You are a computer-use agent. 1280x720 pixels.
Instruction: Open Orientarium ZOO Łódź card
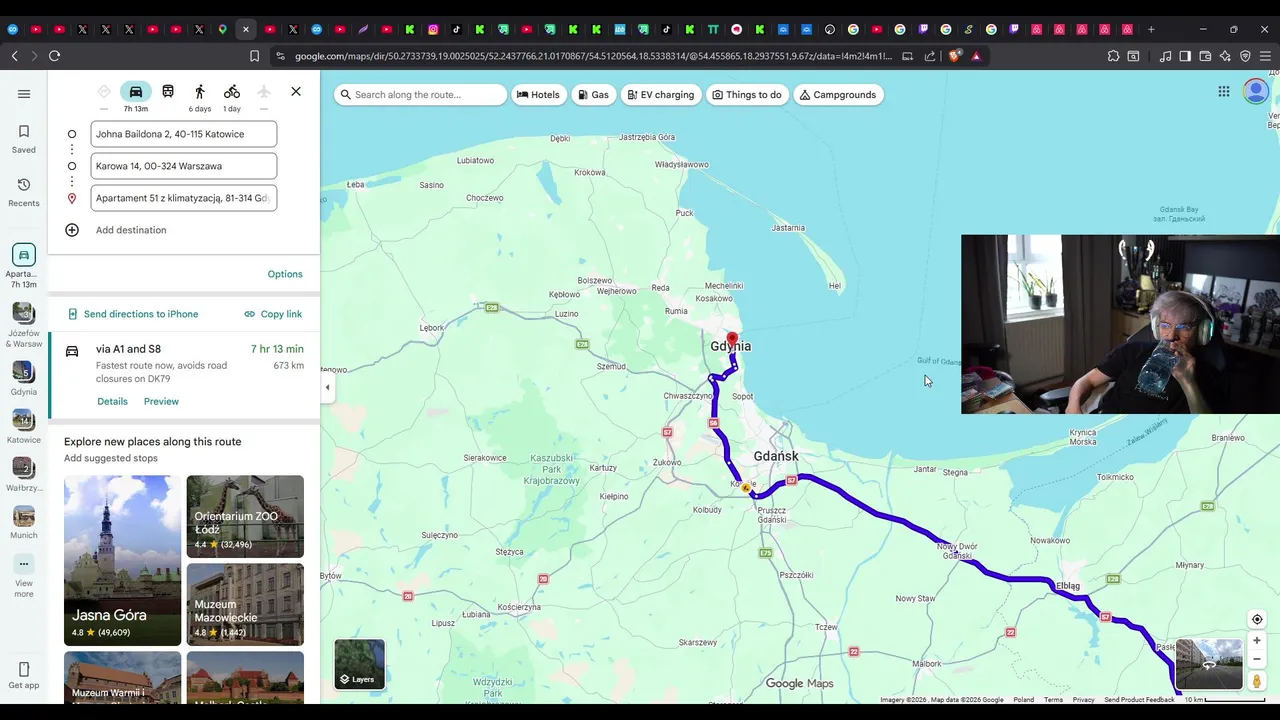[245, 516]
